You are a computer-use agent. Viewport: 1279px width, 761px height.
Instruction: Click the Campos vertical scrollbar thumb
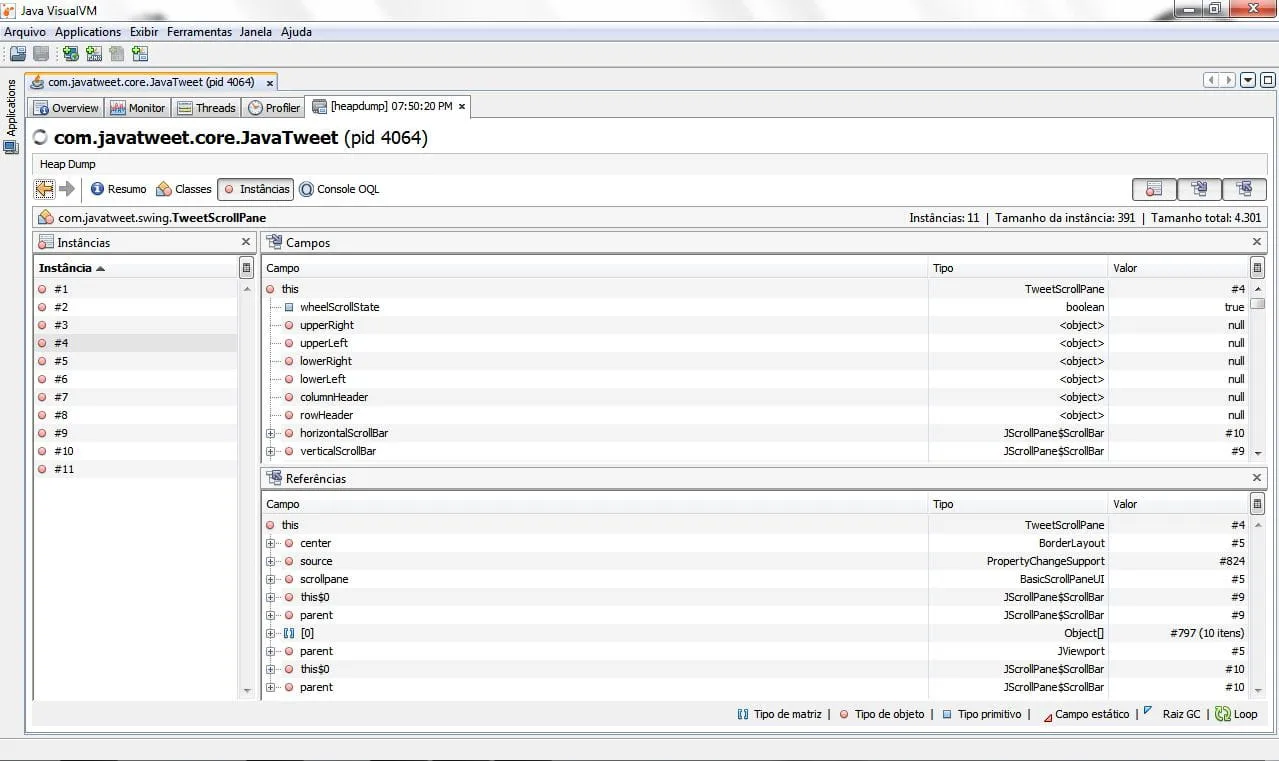pos(1257,304)
